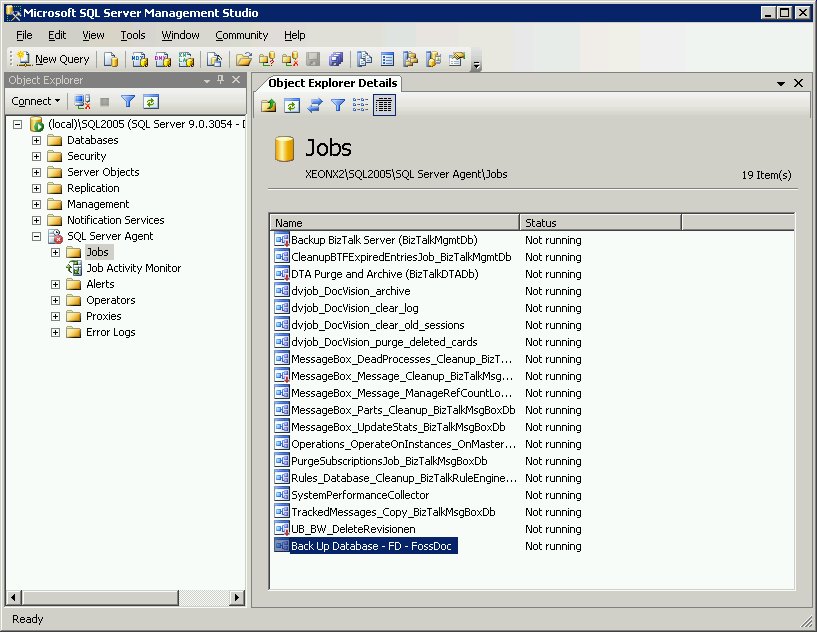
Task: Open the Tools menu
Action: pos(133,35)
